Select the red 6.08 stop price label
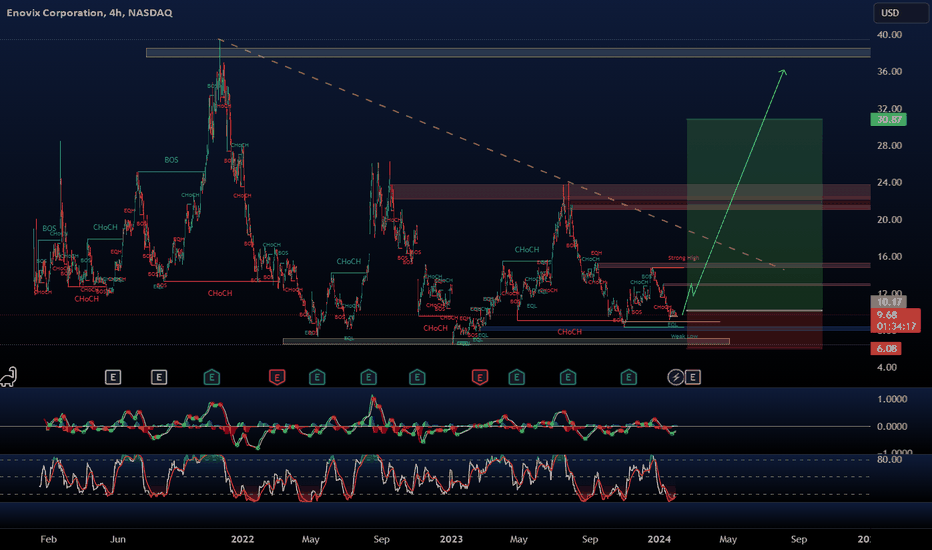The image size is (932, 550). (x=886, y=348)
